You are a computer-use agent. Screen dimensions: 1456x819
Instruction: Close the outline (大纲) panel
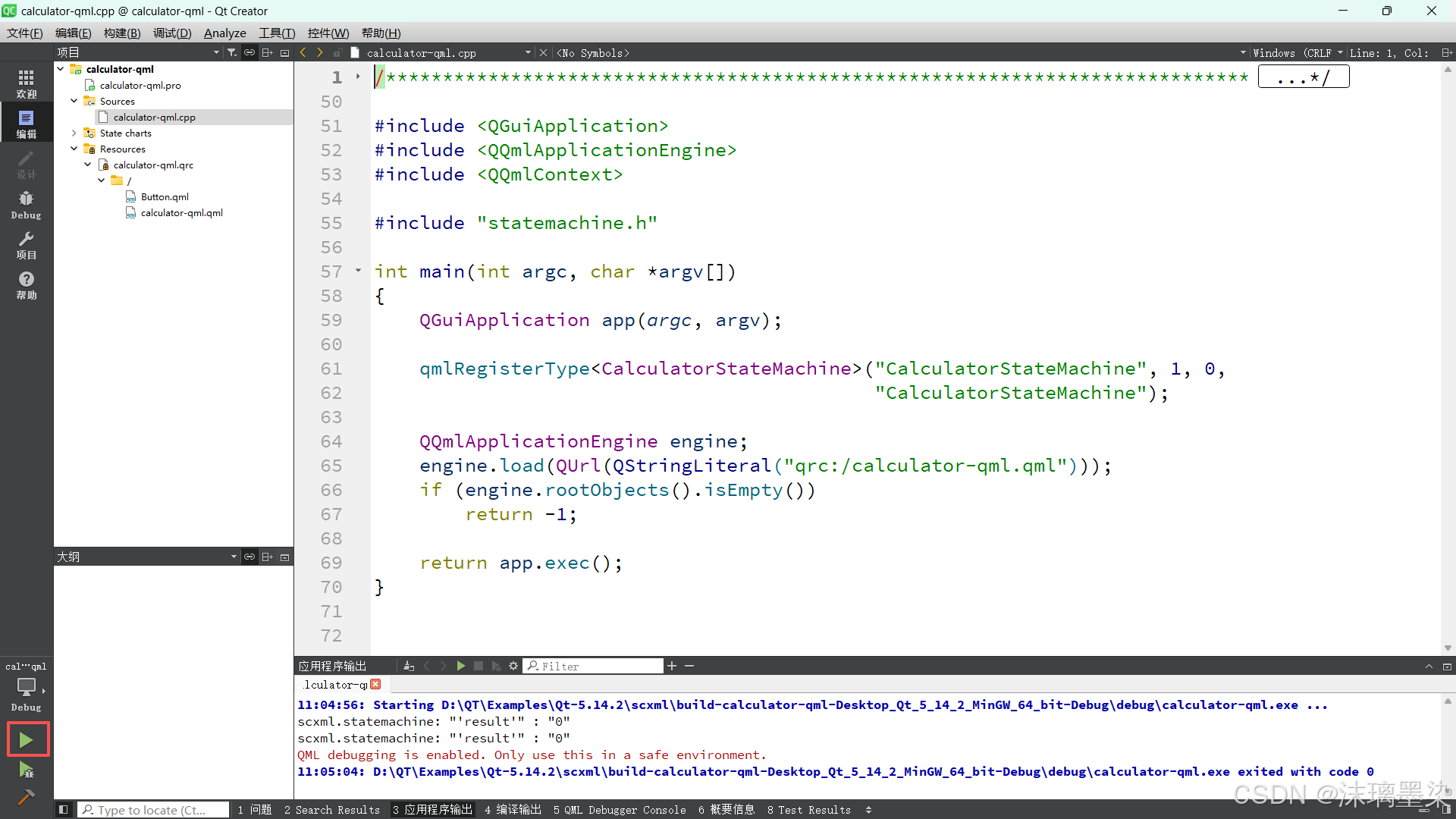pyautogui.click(x=285, y=557)
